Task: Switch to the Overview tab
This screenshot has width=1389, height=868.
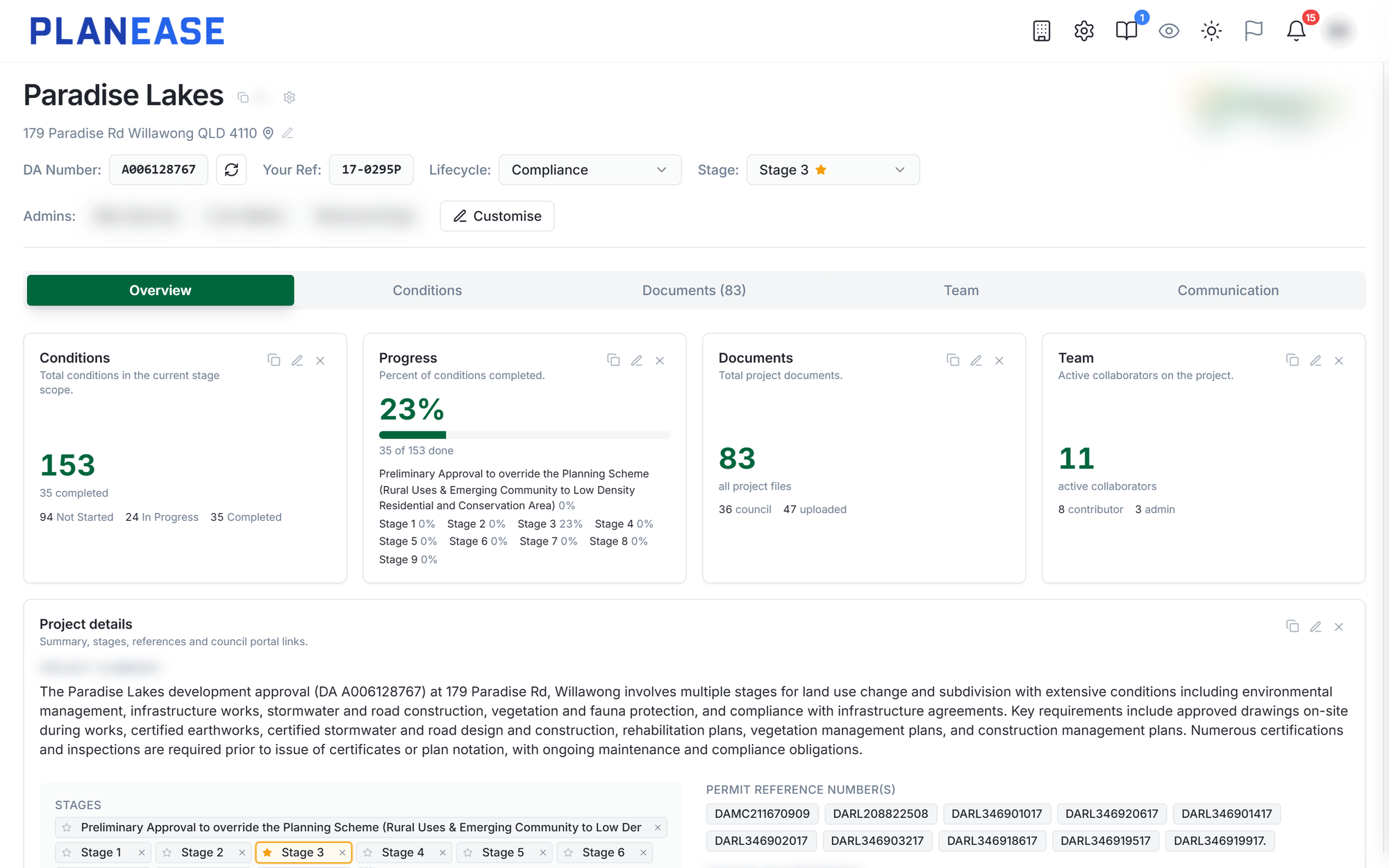Action: coord(160,290)
